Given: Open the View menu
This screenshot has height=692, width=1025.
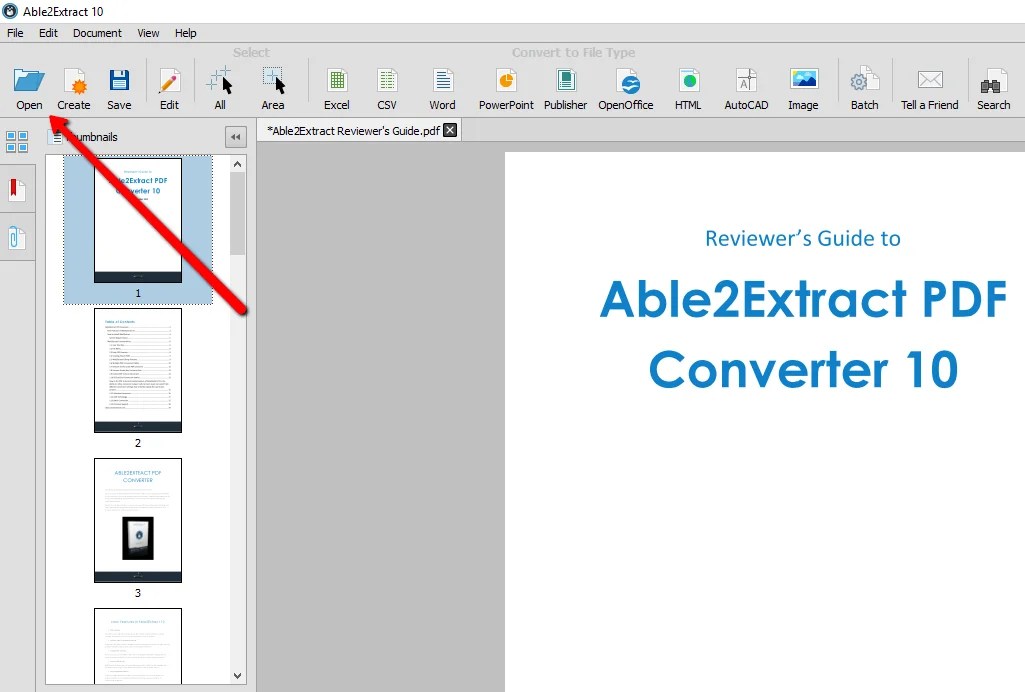Looking at the screenshot, I should click(148, 33).
